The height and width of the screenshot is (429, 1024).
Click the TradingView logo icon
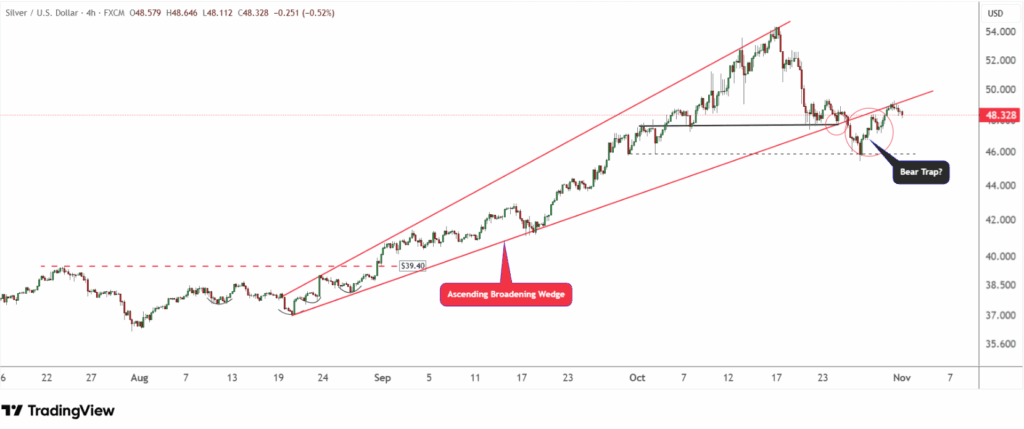point(12,410)
